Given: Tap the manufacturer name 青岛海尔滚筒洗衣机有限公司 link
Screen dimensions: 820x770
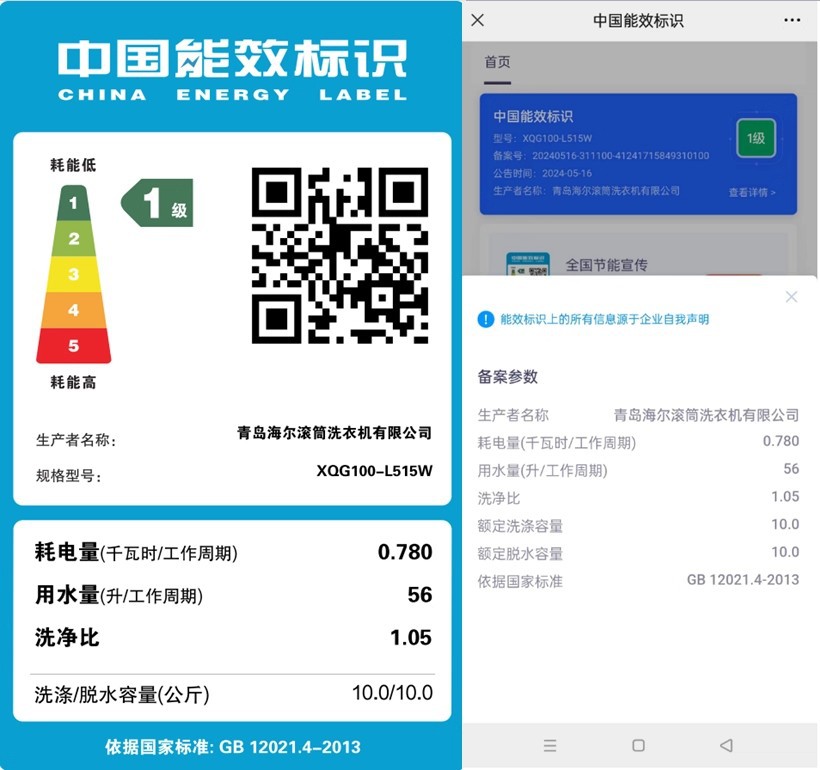Looking at the screenshot, I should [706, 413].
